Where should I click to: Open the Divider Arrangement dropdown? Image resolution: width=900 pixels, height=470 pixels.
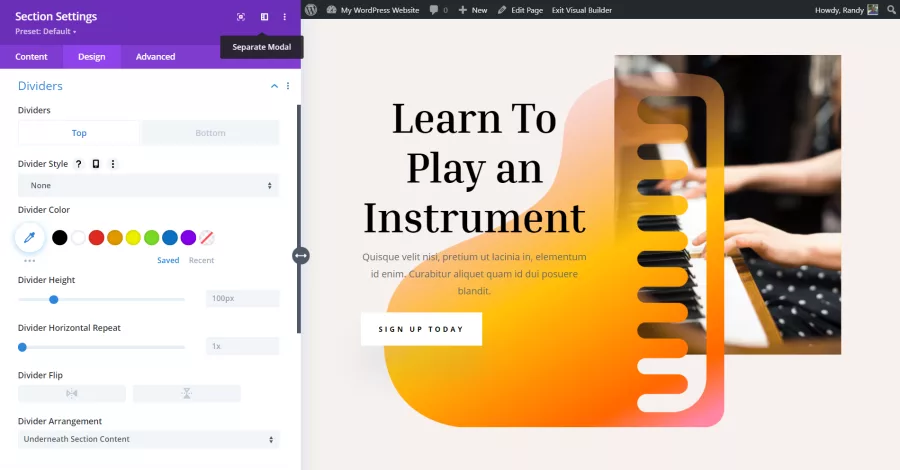pyautogui.click(x=149, y=439)
